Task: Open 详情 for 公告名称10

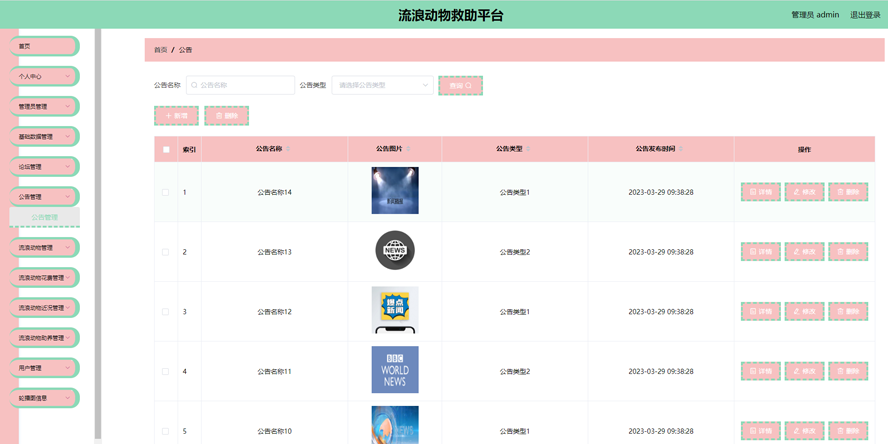Action: click(x=761, y=431)
